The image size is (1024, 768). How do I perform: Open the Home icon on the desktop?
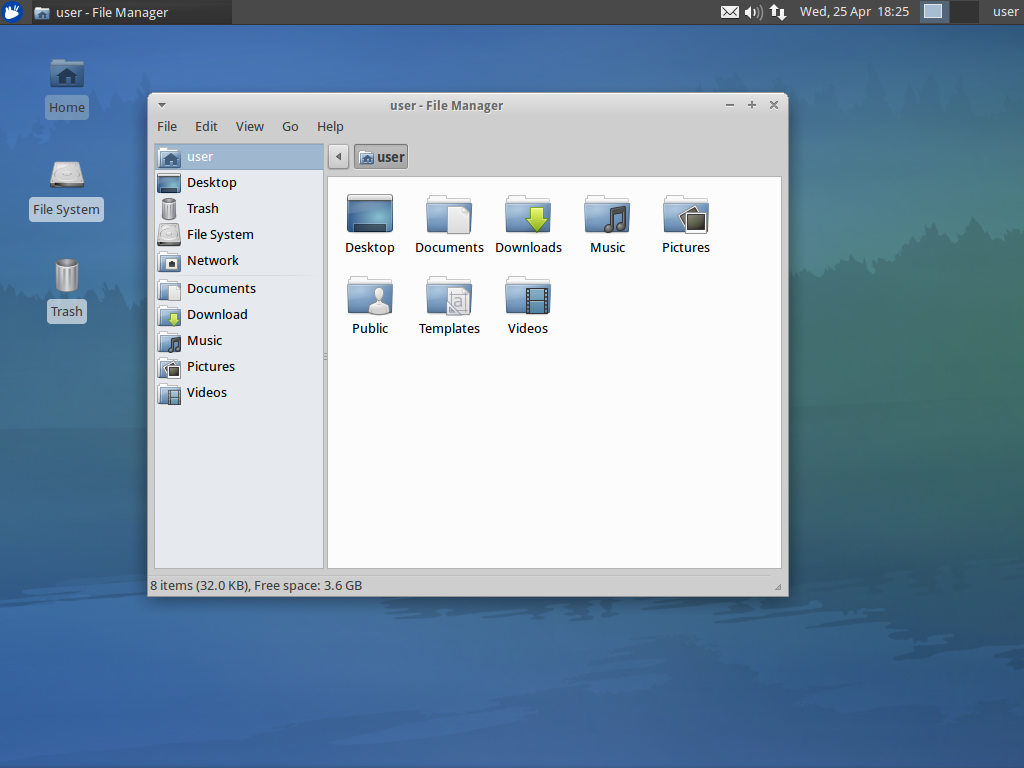pos(67,75)
